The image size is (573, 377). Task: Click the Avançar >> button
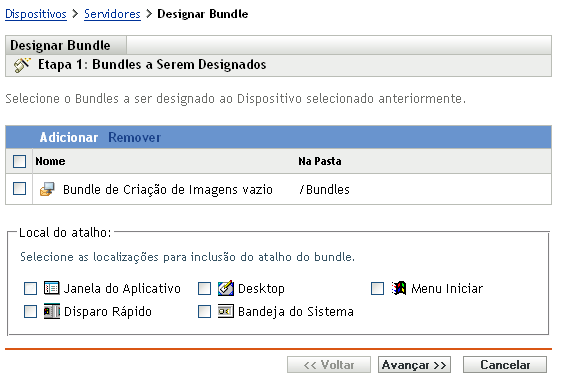pyautogui.click(x=414, y=365)
